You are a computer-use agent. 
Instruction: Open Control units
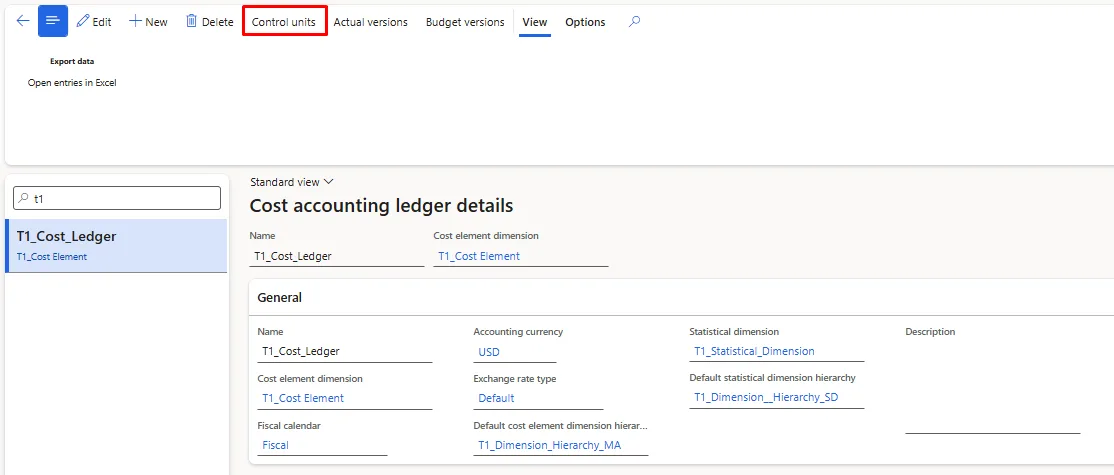[284, 22]
